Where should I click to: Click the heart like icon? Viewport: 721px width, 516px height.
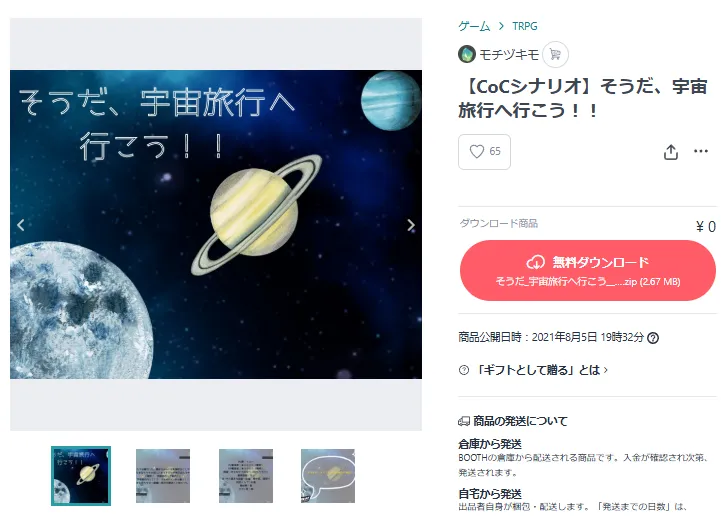pyautogui.click(x=476, y=151)
